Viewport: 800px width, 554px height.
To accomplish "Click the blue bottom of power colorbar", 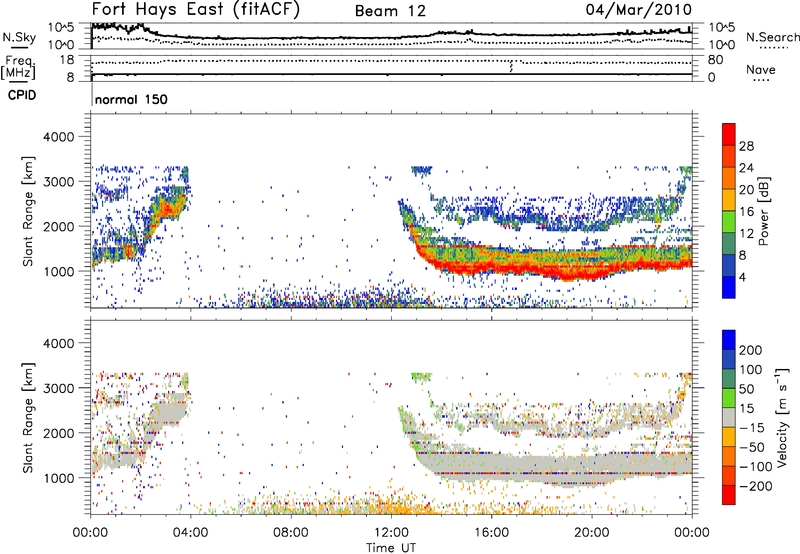I will (729, 287).
